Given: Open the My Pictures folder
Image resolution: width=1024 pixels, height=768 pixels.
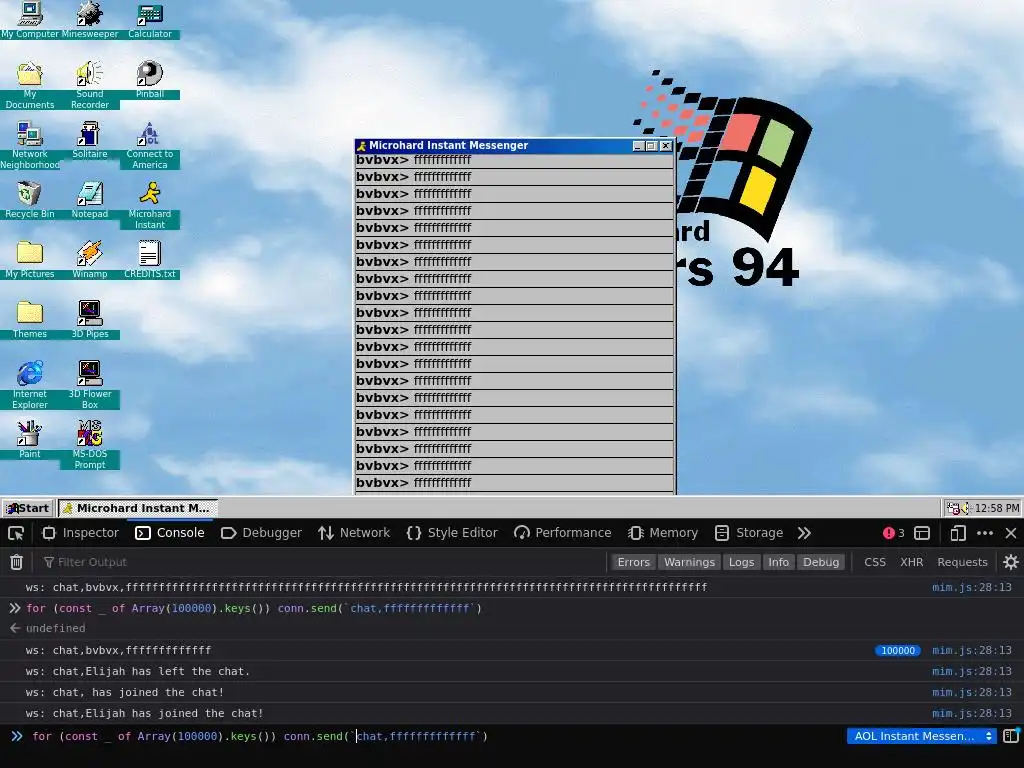Looking at the screenshot, I should tap(29, 260).
